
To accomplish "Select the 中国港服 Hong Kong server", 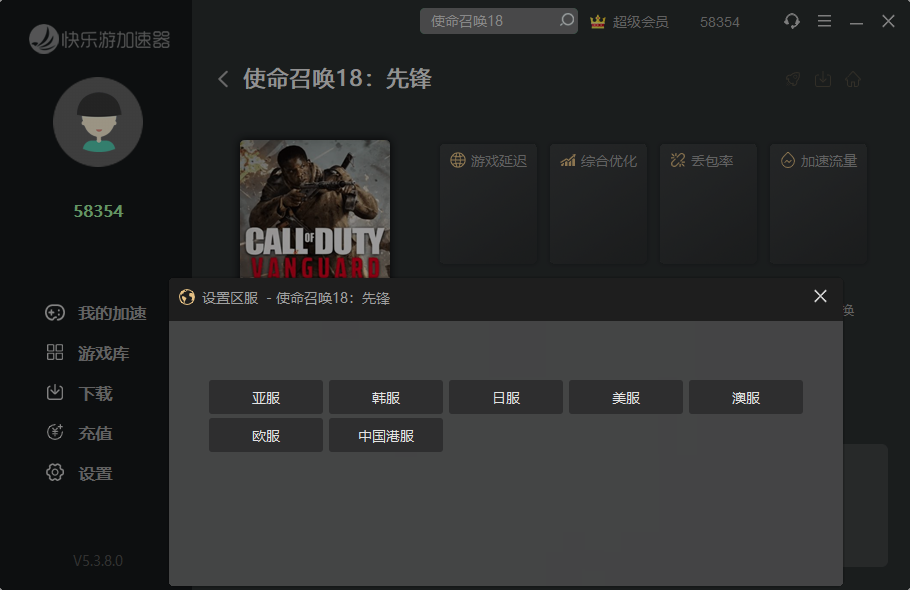I will coord(386,435).
